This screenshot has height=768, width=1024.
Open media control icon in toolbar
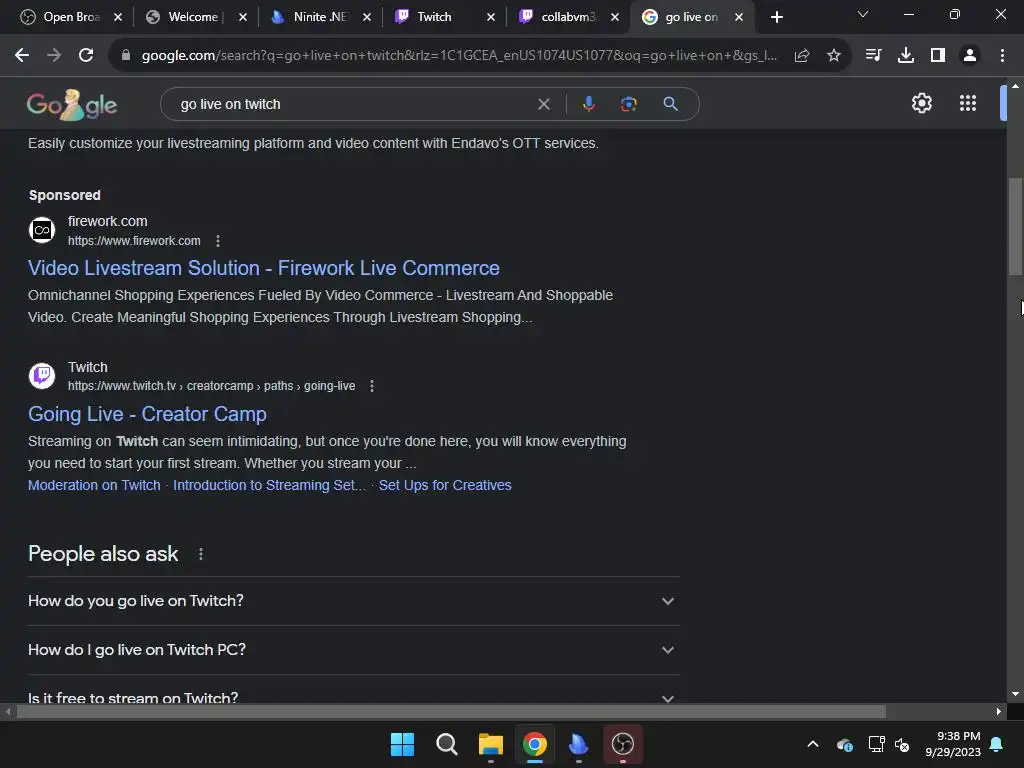click(873, 56)
